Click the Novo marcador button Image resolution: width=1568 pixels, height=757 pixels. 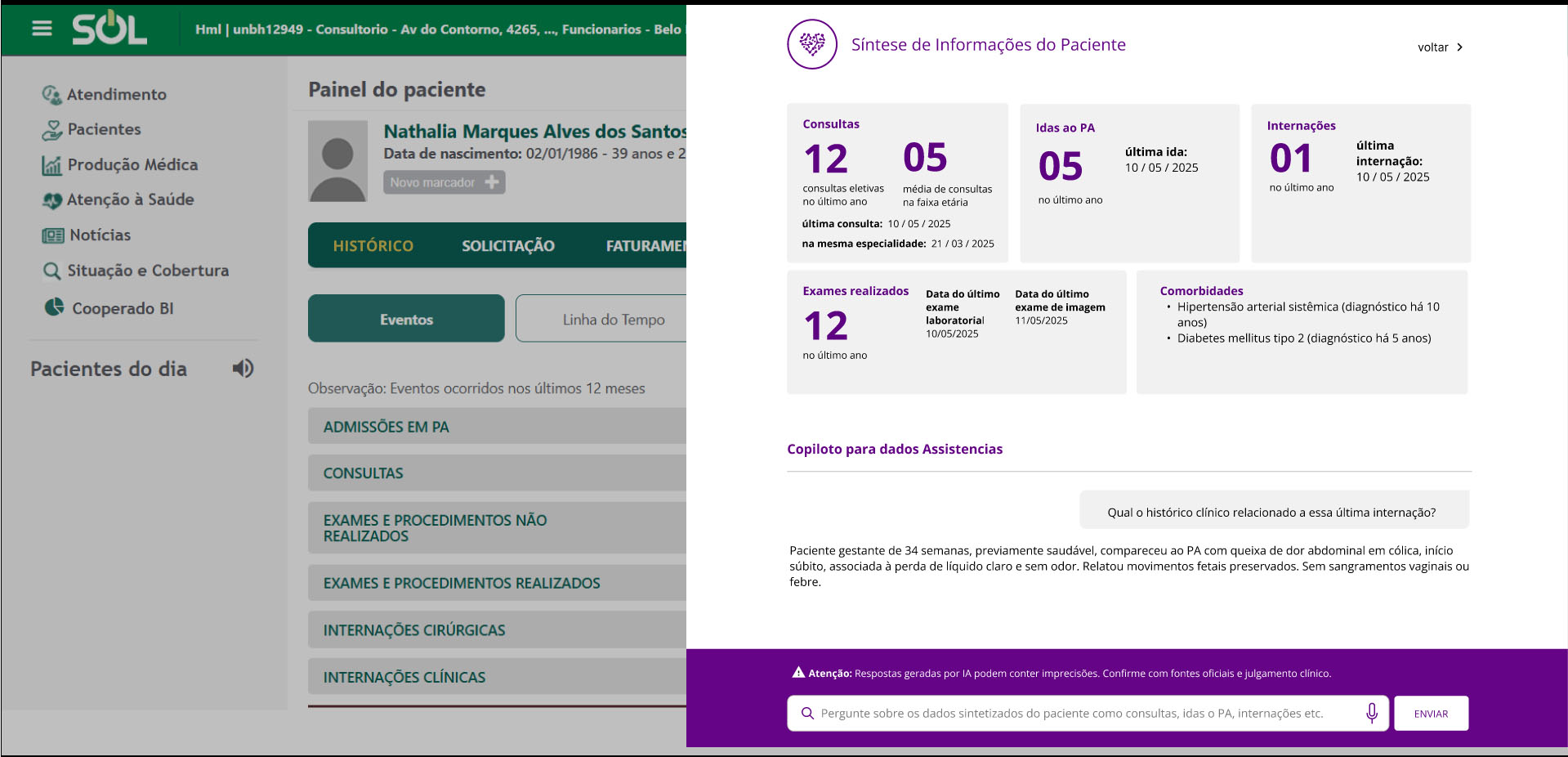pyautogui.click(x=444, y=181)
